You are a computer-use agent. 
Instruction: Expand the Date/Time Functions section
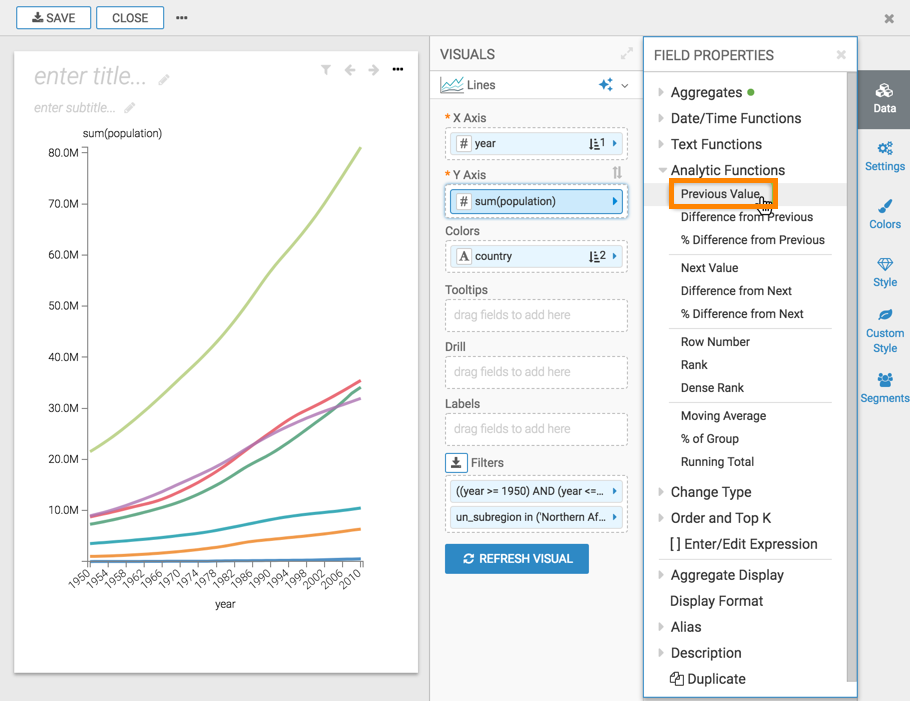click(735, 118)
